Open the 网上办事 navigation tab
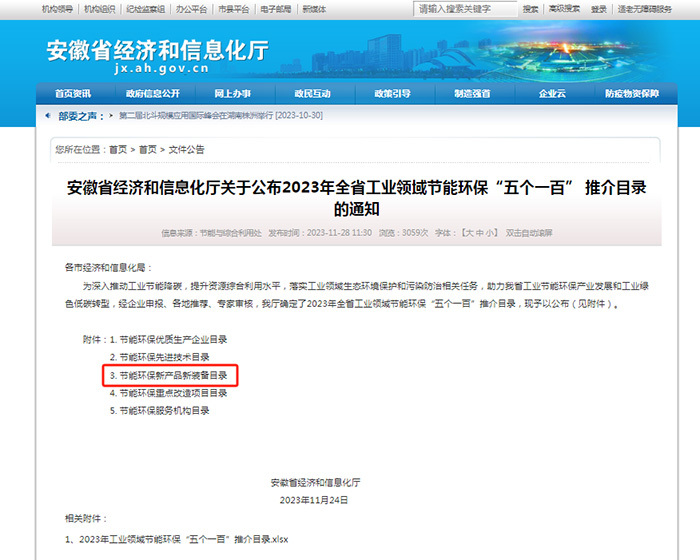Image resolution: width=700 pixels, height=560 pixels. click(x=233, y=93)
